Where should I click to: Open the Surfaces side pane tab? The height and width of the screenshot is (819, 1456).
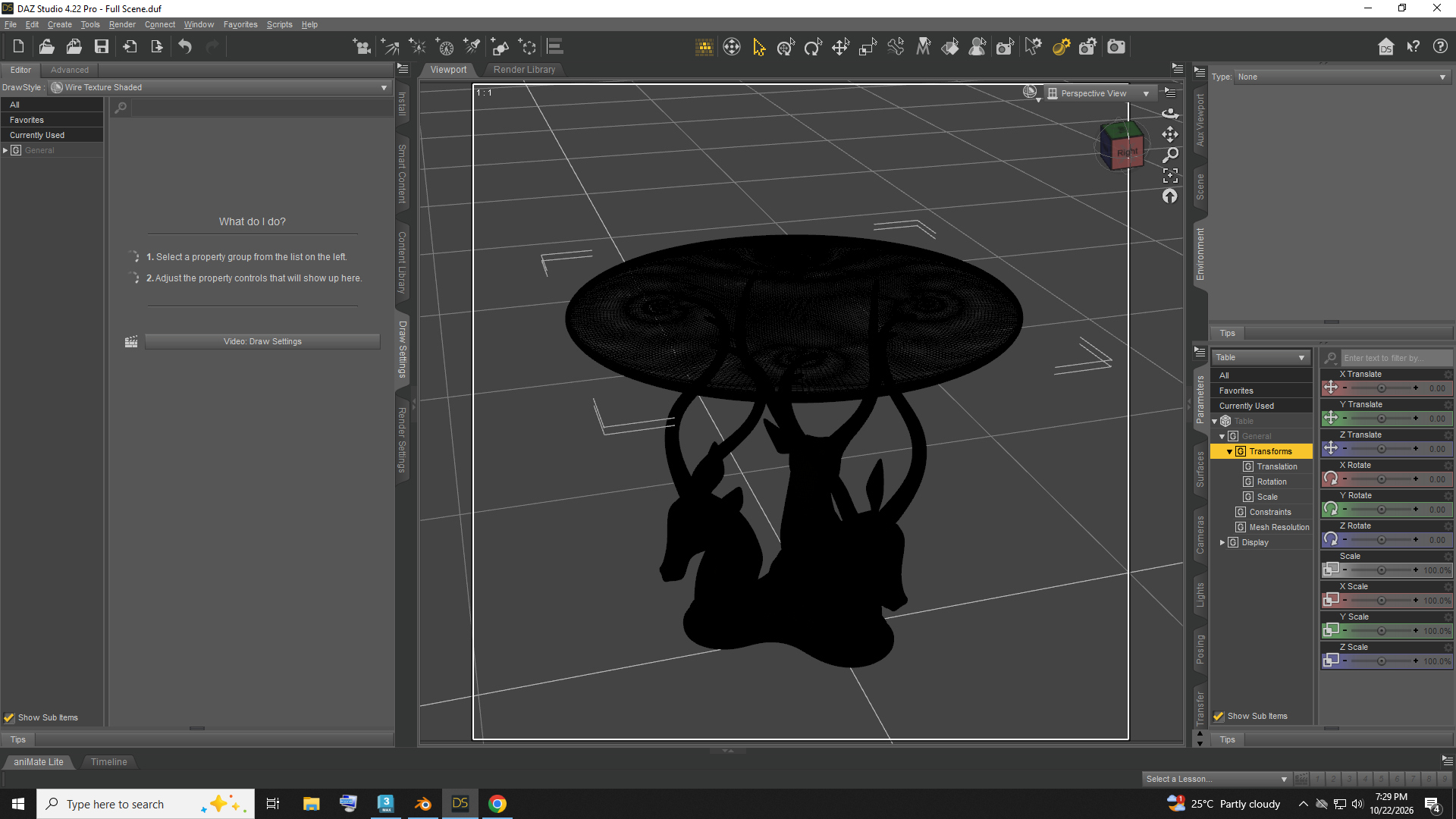coord(1200,469)
